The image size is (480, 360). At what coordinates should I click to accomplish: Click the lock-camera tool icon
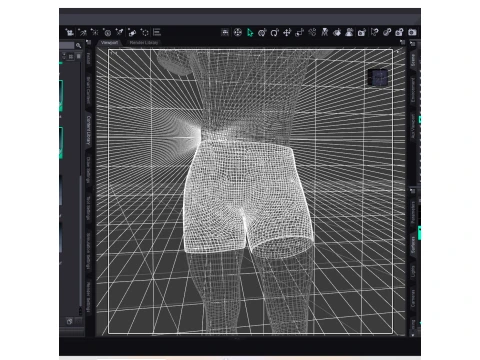[x=399, y=32]
